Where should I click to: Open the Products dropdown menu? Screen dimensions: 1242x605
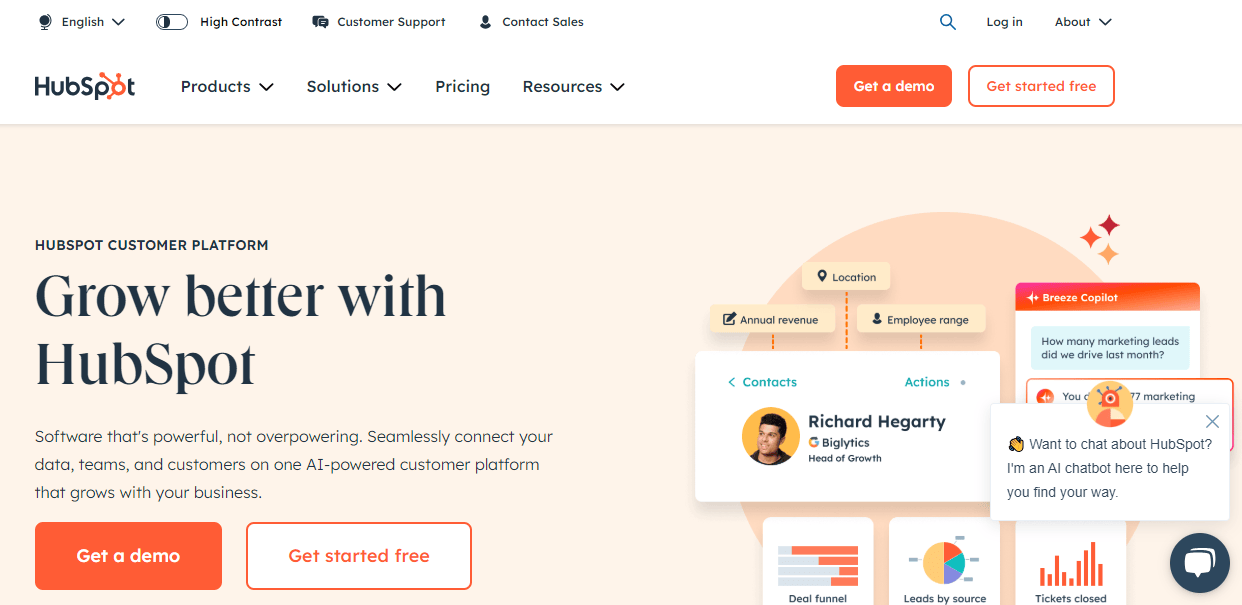point(227,87)
